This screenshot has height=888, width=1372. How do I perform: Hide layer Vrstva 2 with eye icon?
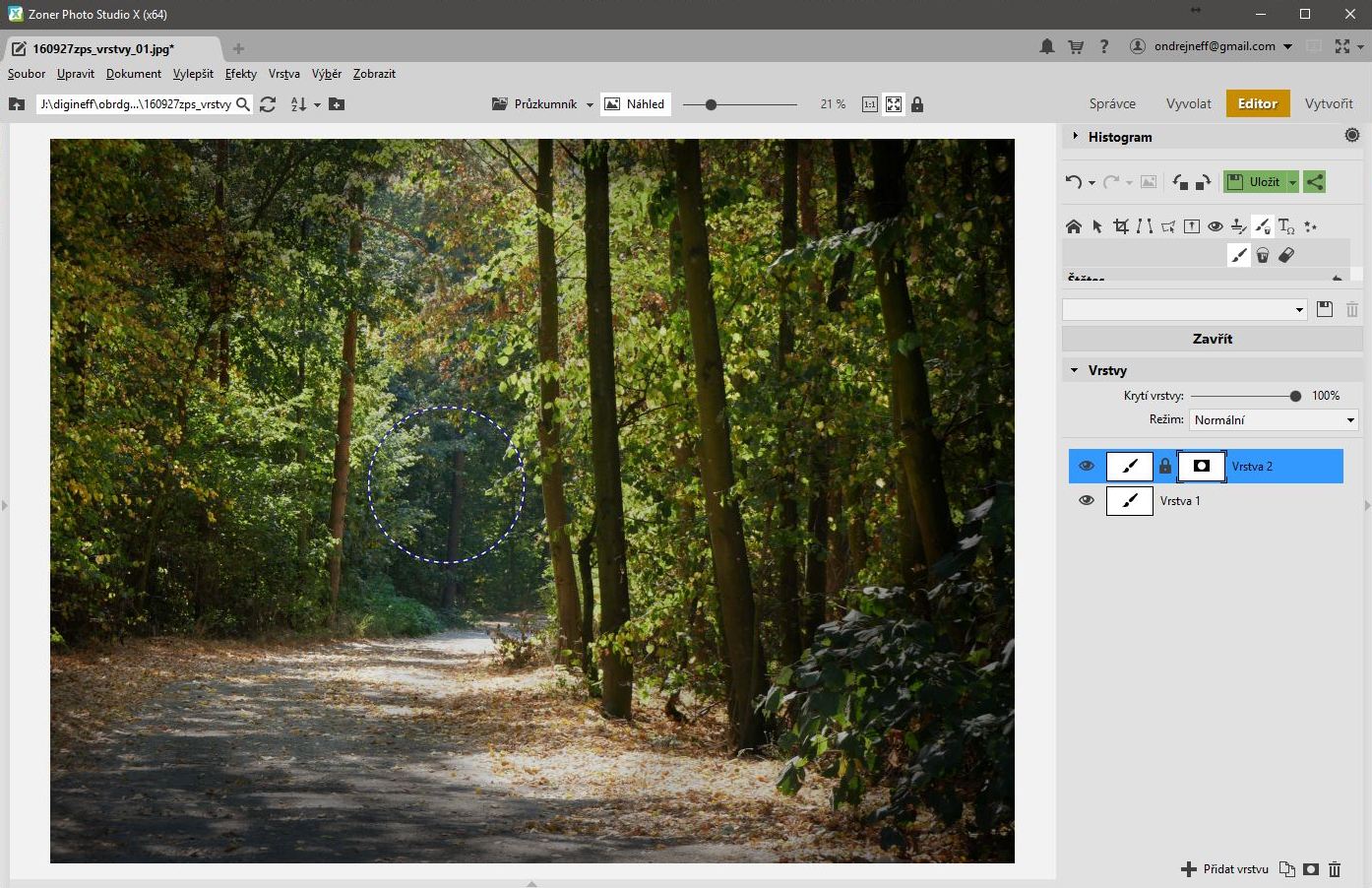[x=1087, y=467]
